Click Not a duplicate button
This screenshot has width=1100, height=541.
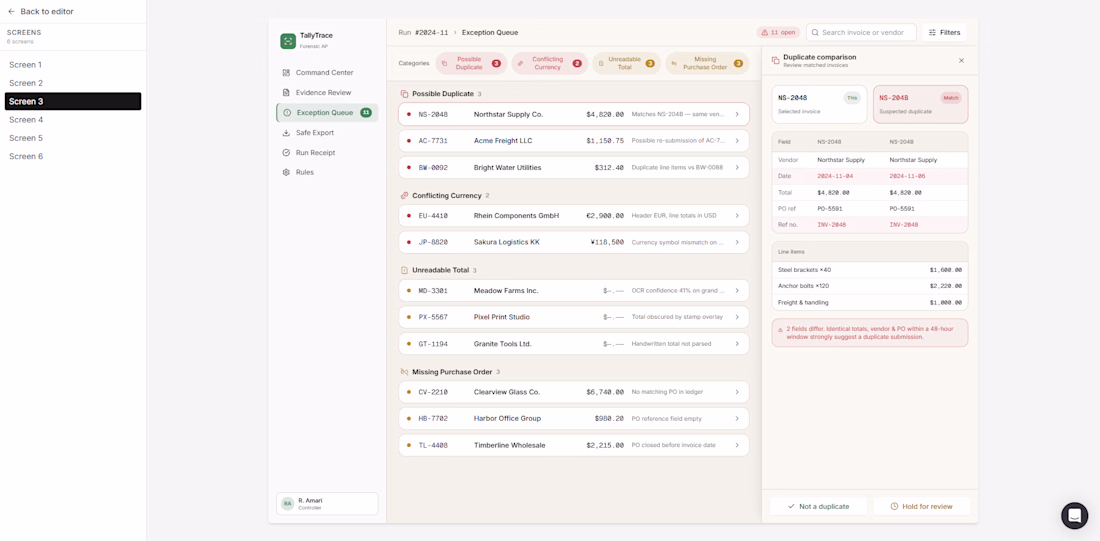(818, 506)
